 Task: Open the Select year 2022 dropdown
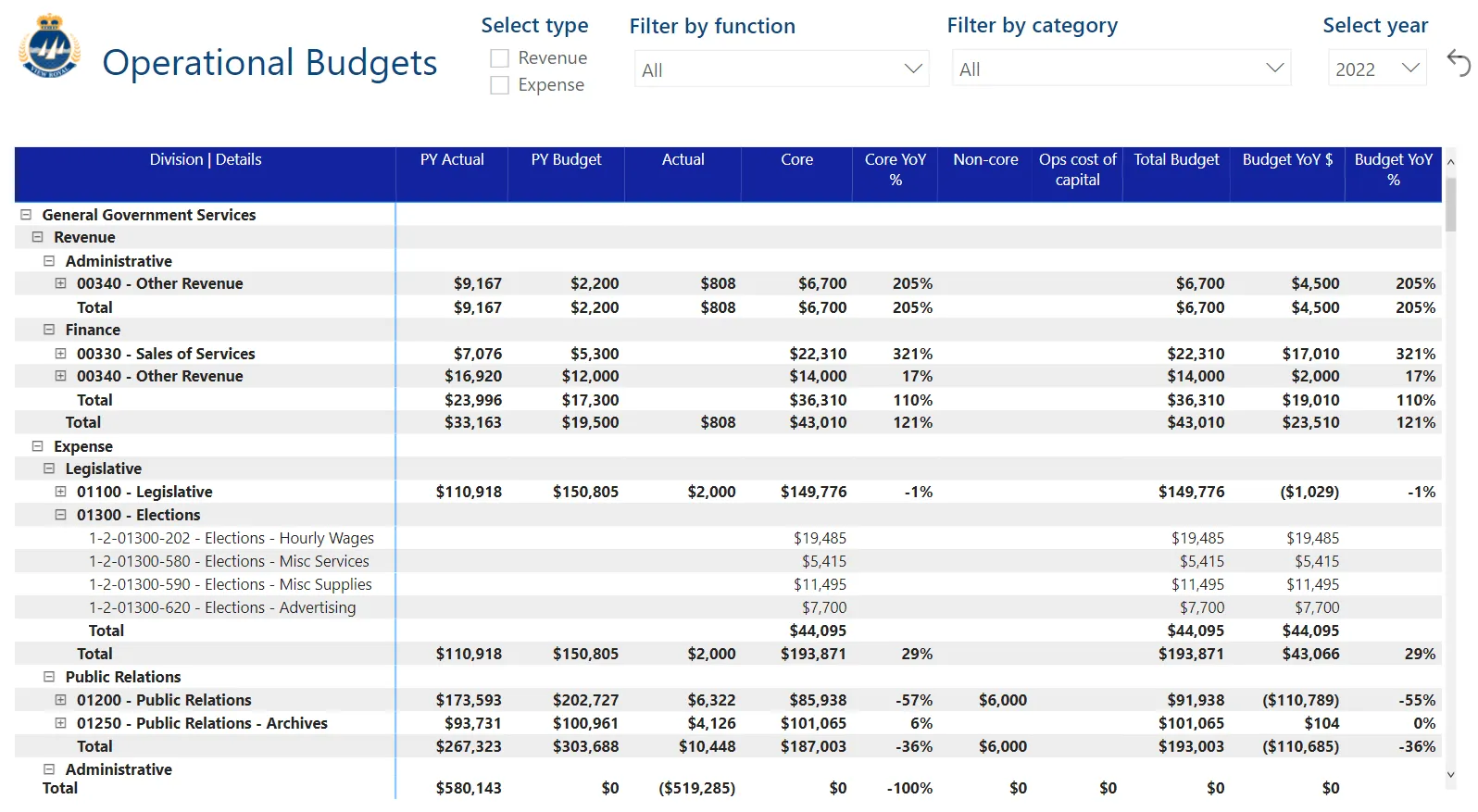[x=1377, y=69]
